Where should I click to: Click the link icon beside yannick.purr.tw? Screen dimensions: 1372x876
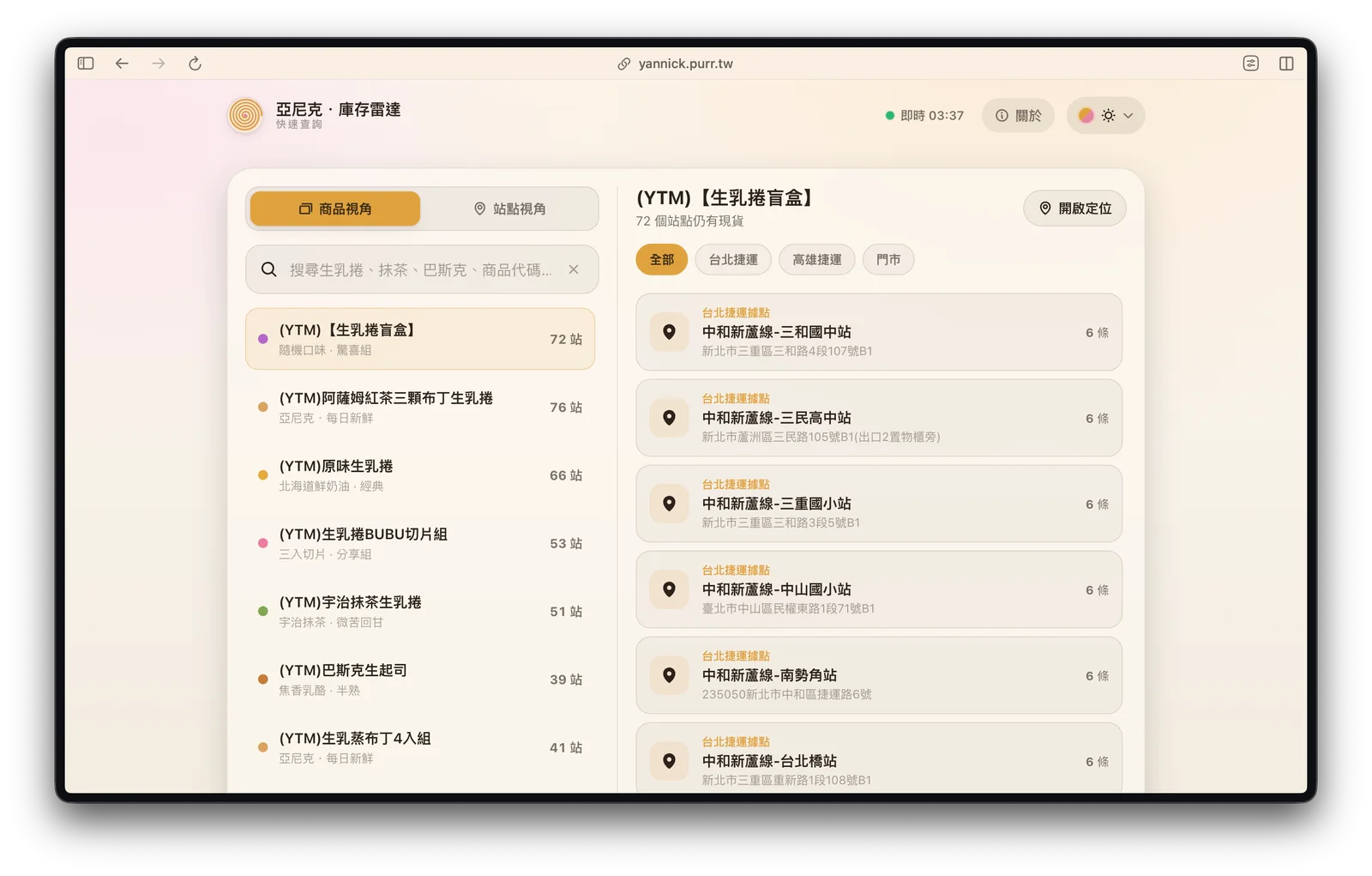[624, 63]
